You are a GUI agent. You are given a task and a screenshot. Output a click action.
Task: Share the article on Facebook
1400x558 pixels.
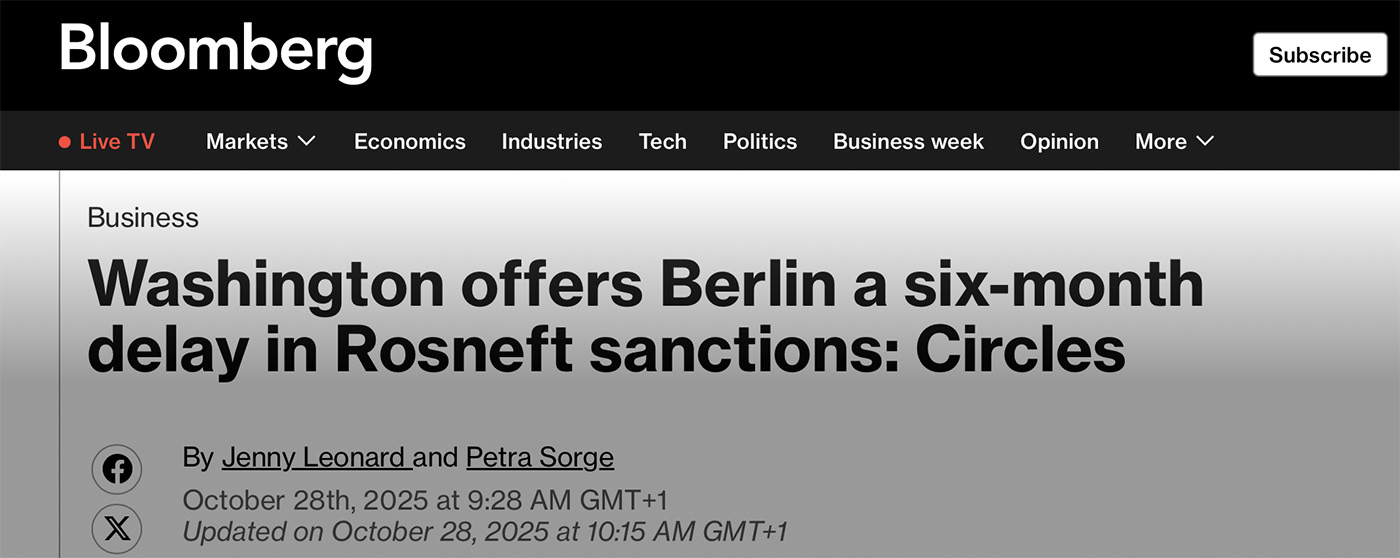117,469
